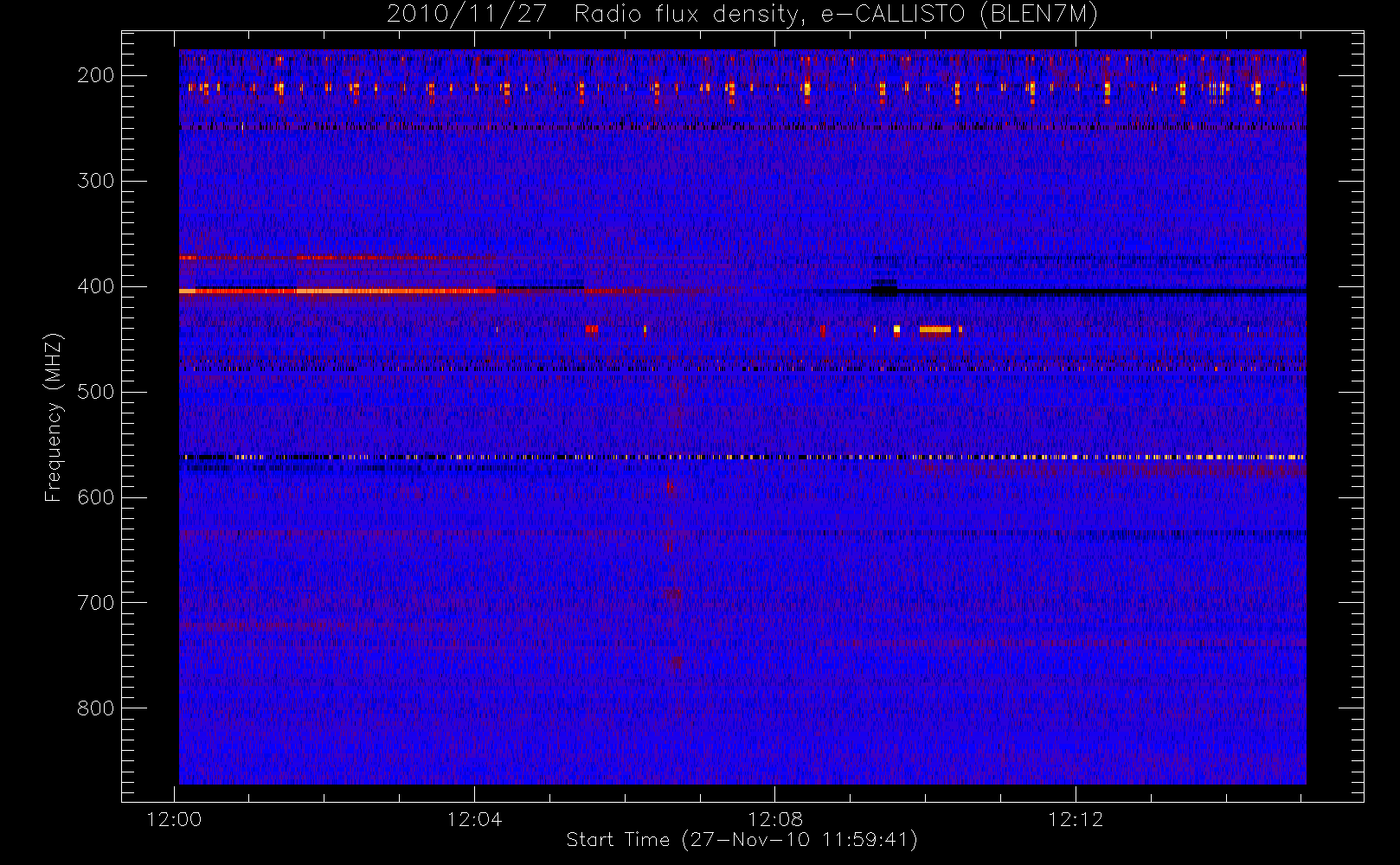The width and height of the screenshot is (1400, 865).
Task: Click the 'Start Time (27-Nov-10 11:59:41)' label
Action: pos(742,840)
